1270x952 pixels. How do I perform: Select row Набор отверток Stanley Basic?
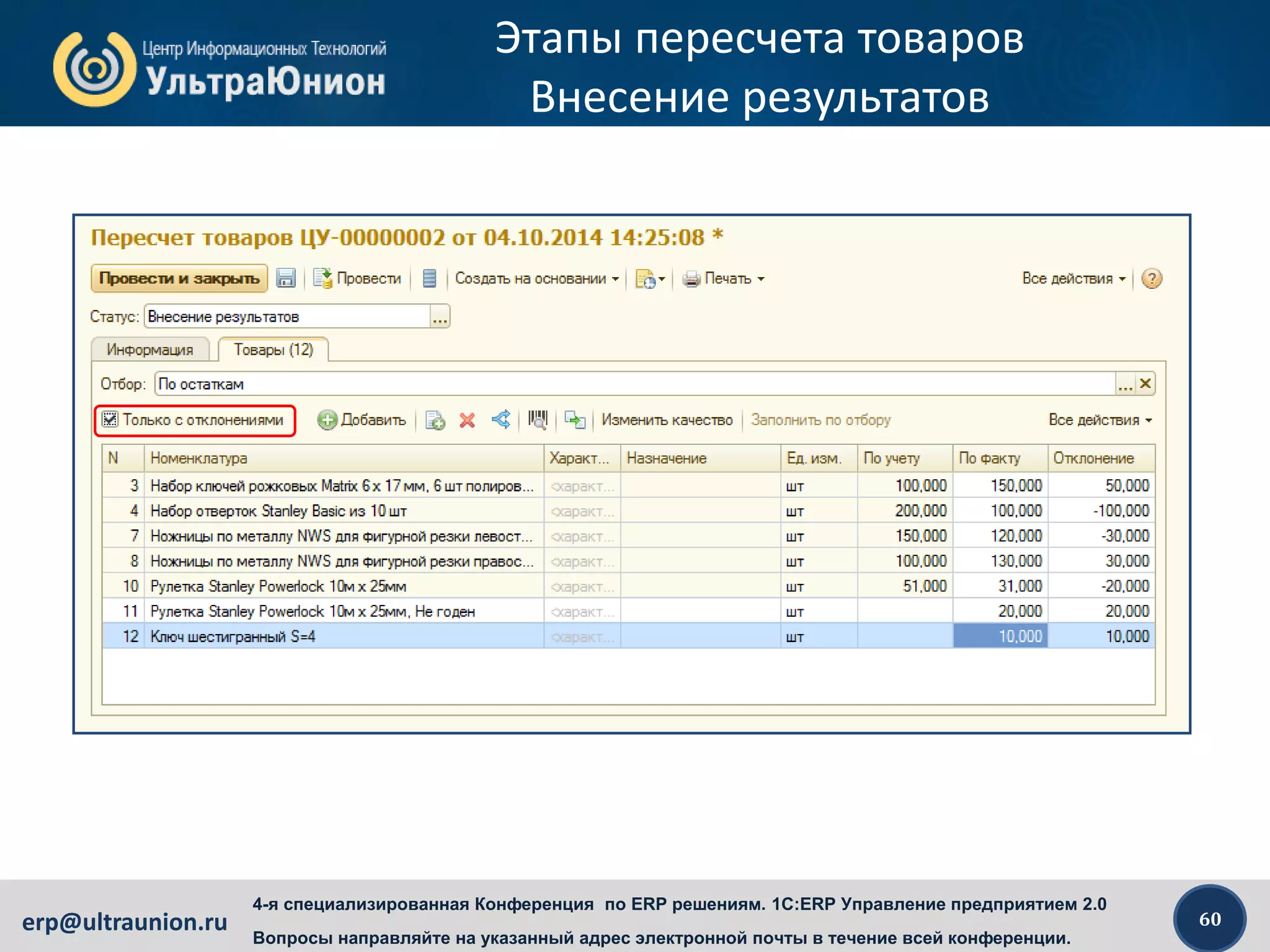pos(628,511)
